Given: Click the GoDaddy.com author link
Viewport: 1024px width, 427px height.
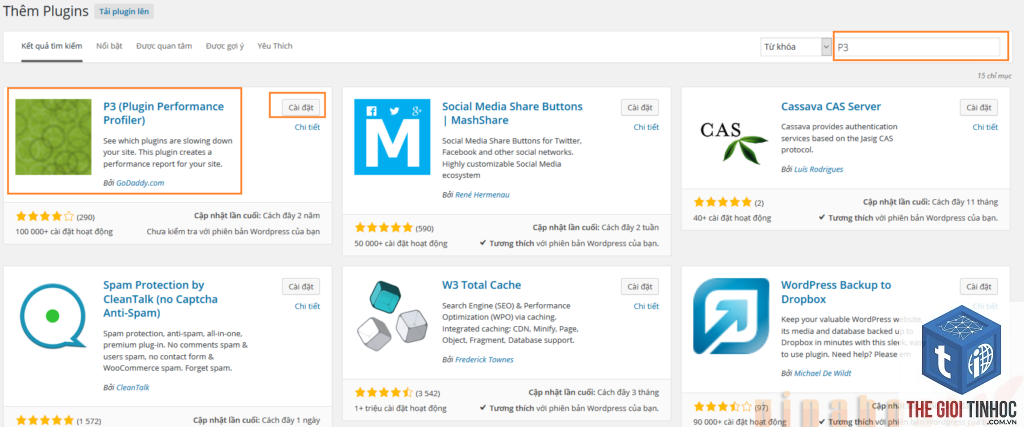Looking at the screenshot, I should [140, 183].
